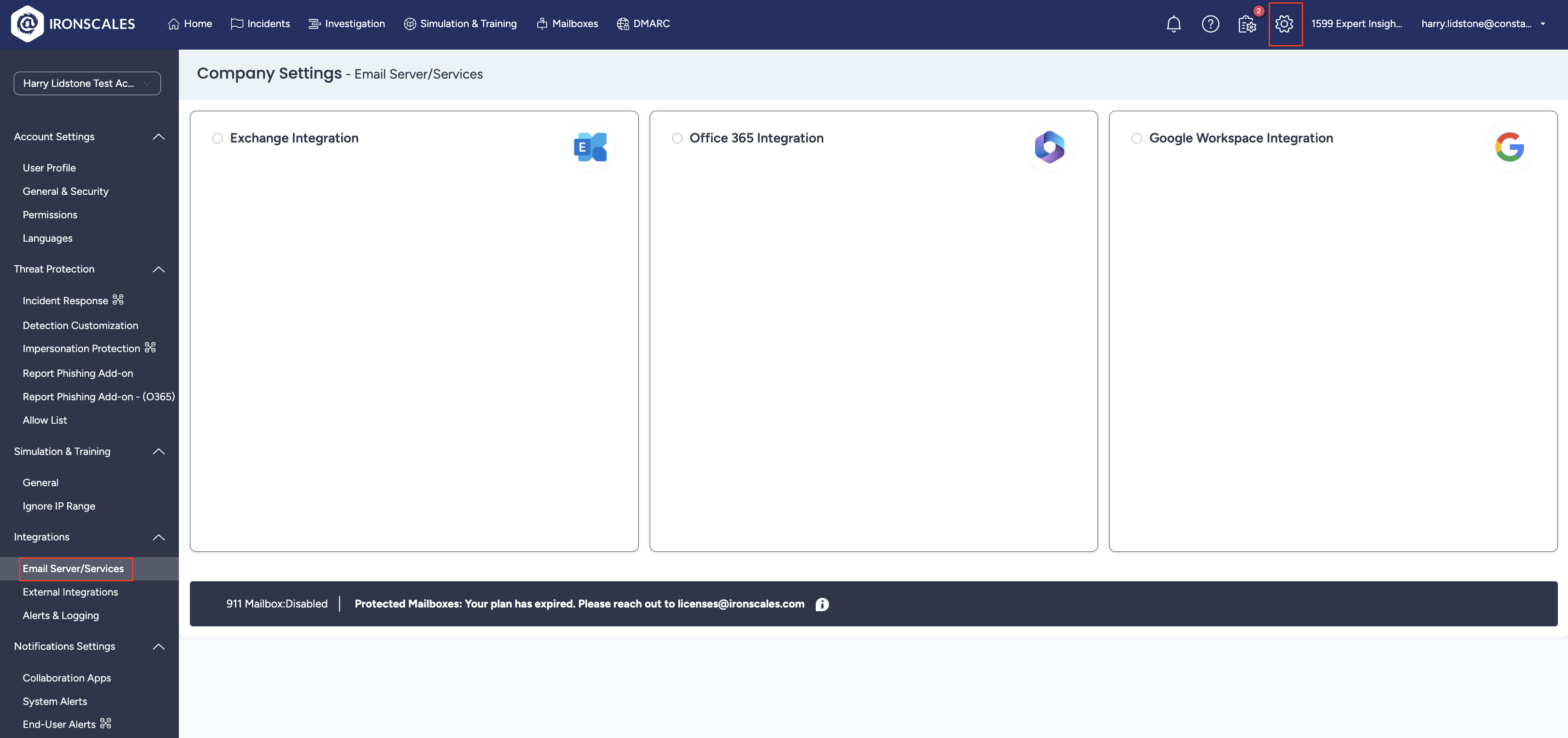Open External Integrations settings link
The height and width of the screenshot is (738, 1568).
click(70, 592)
